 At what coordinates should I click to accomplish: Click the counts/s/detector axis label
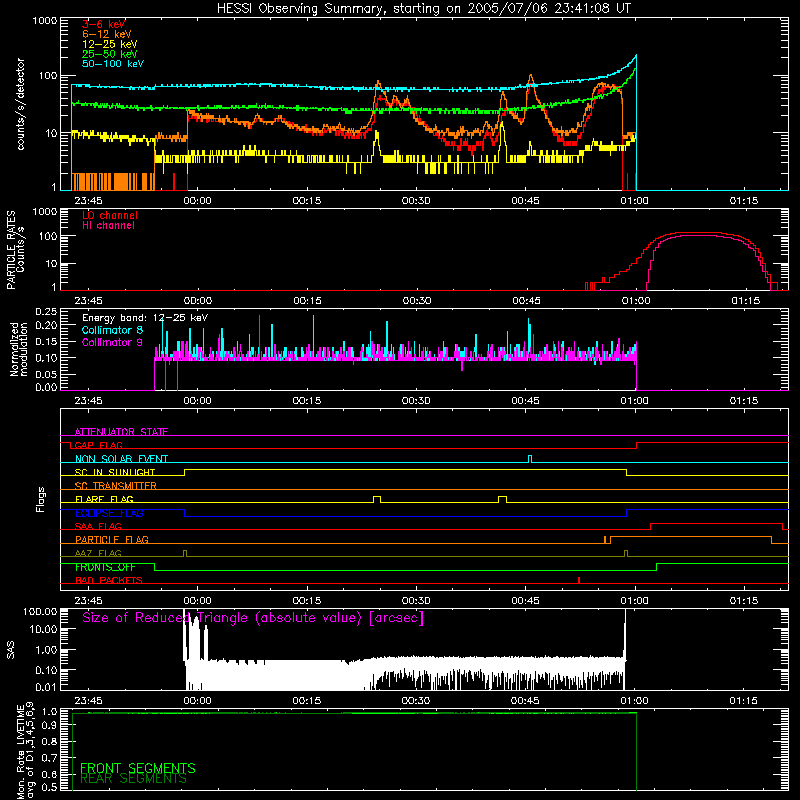coord(21,104)
